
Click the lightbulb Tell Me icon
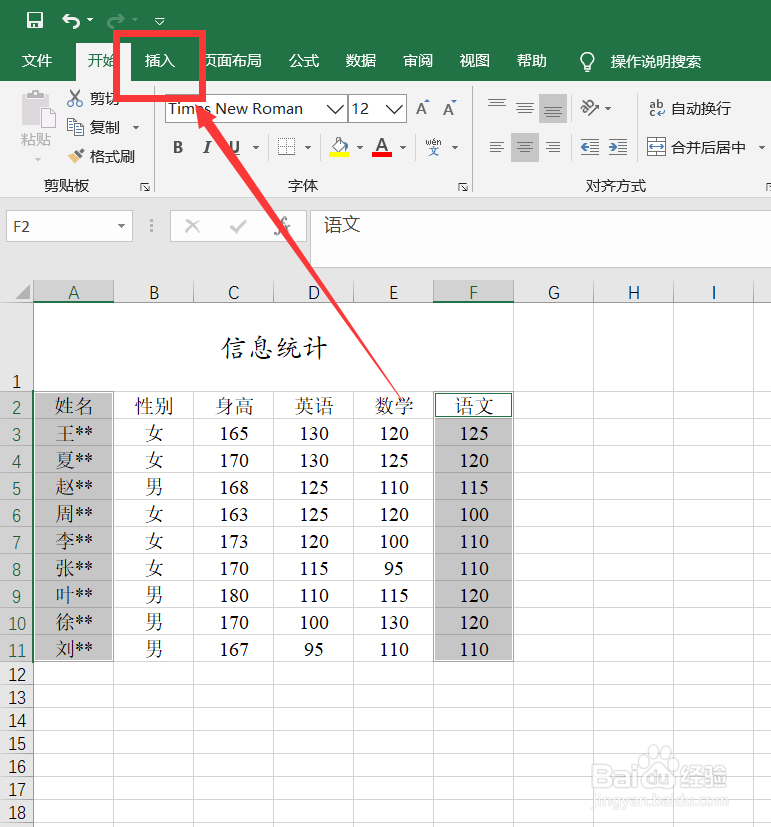tap(587, 61)
